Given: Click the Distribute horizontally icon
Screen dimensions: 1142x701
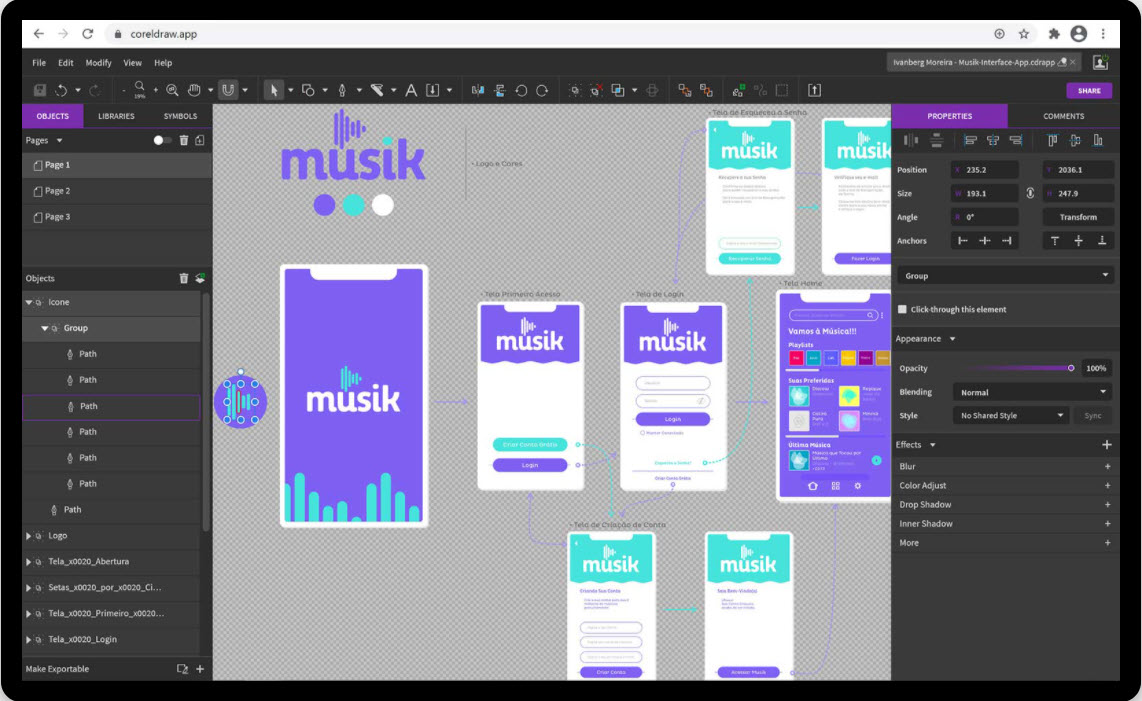Looking at the screenshot, I should 910,140.
